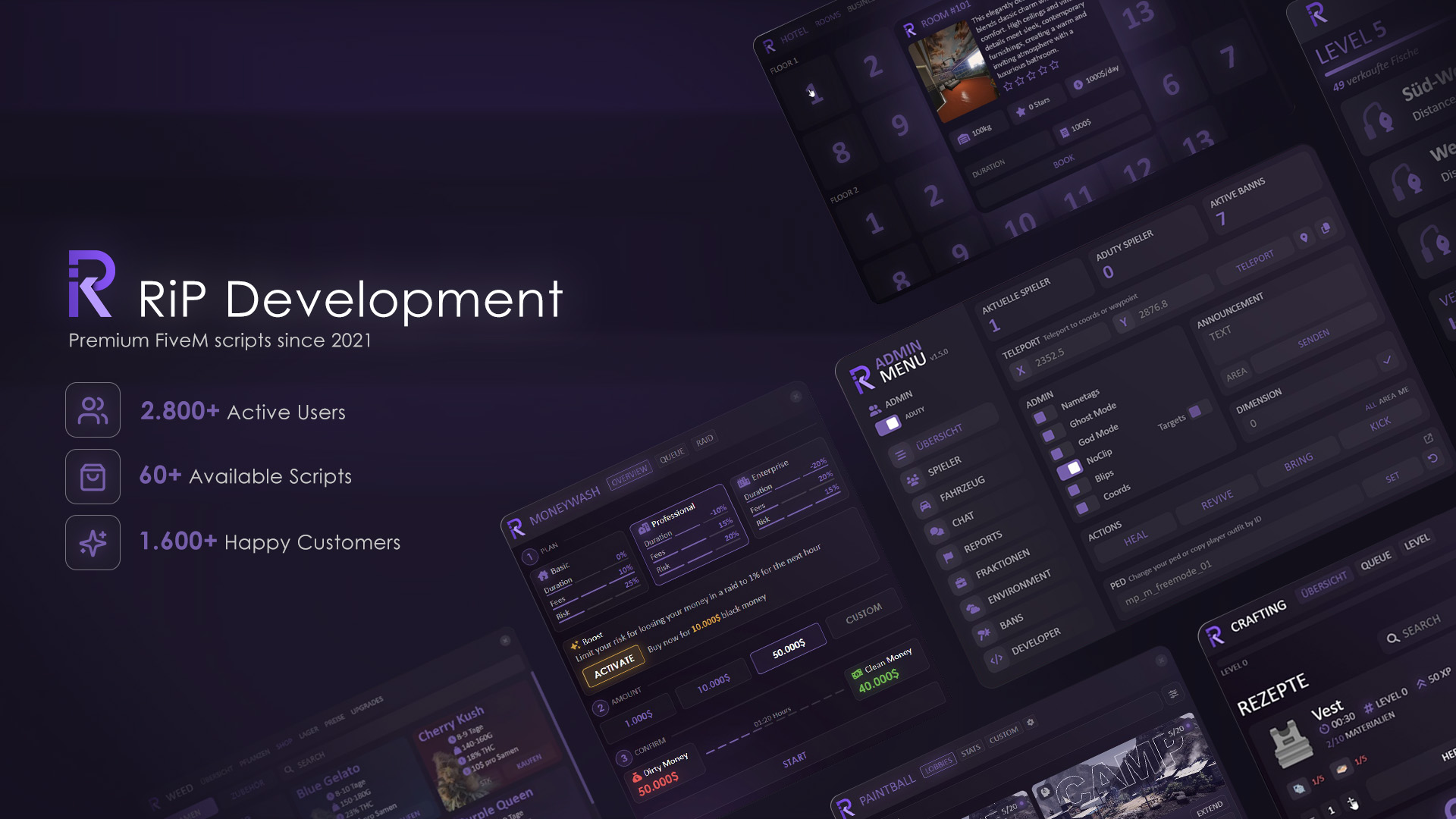This screenshot has height=819, width=1456.
Task: Select the 10.000$ amount option
Action: click(x=714, y=683)
